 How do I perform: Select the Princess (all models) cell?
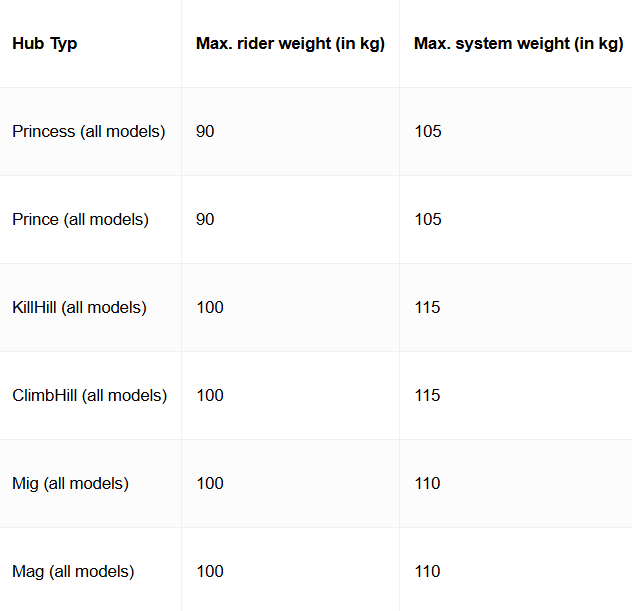[89, 131]
